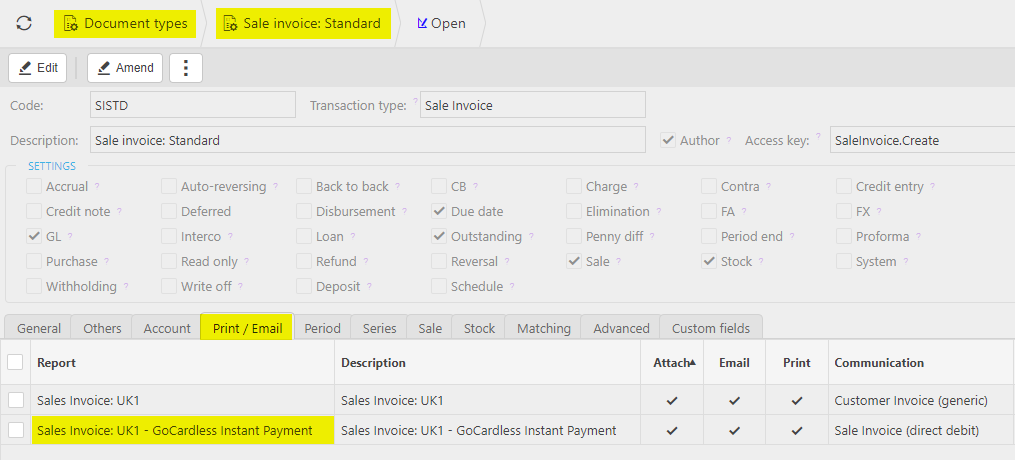Tick the select-all checkbox in table header

15,362
